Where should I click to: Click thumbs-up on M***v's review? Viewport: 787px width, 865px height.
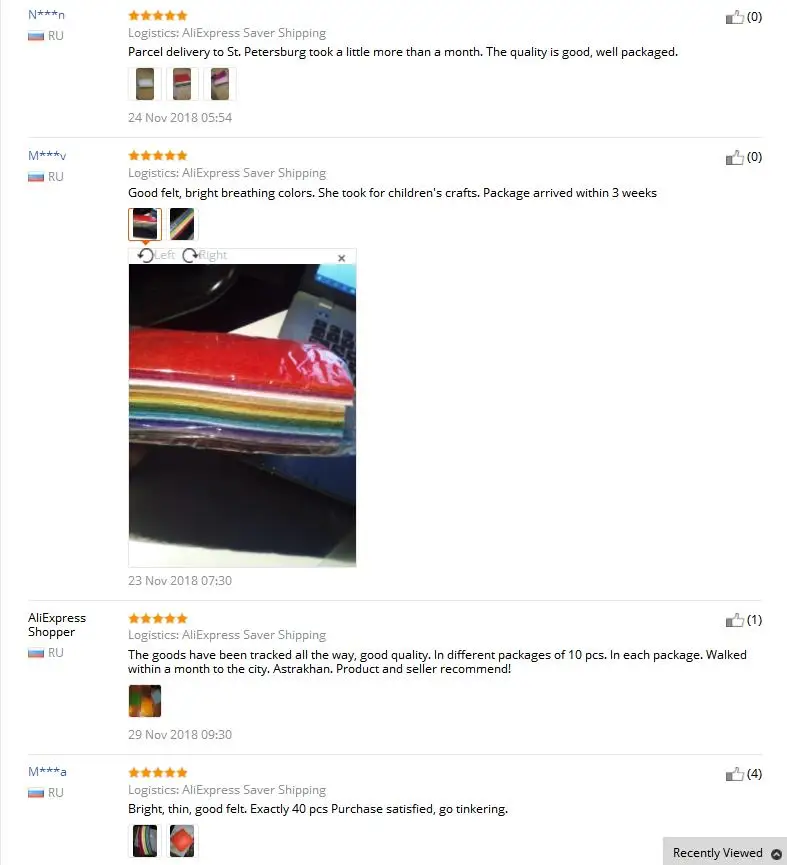[735, 158]
